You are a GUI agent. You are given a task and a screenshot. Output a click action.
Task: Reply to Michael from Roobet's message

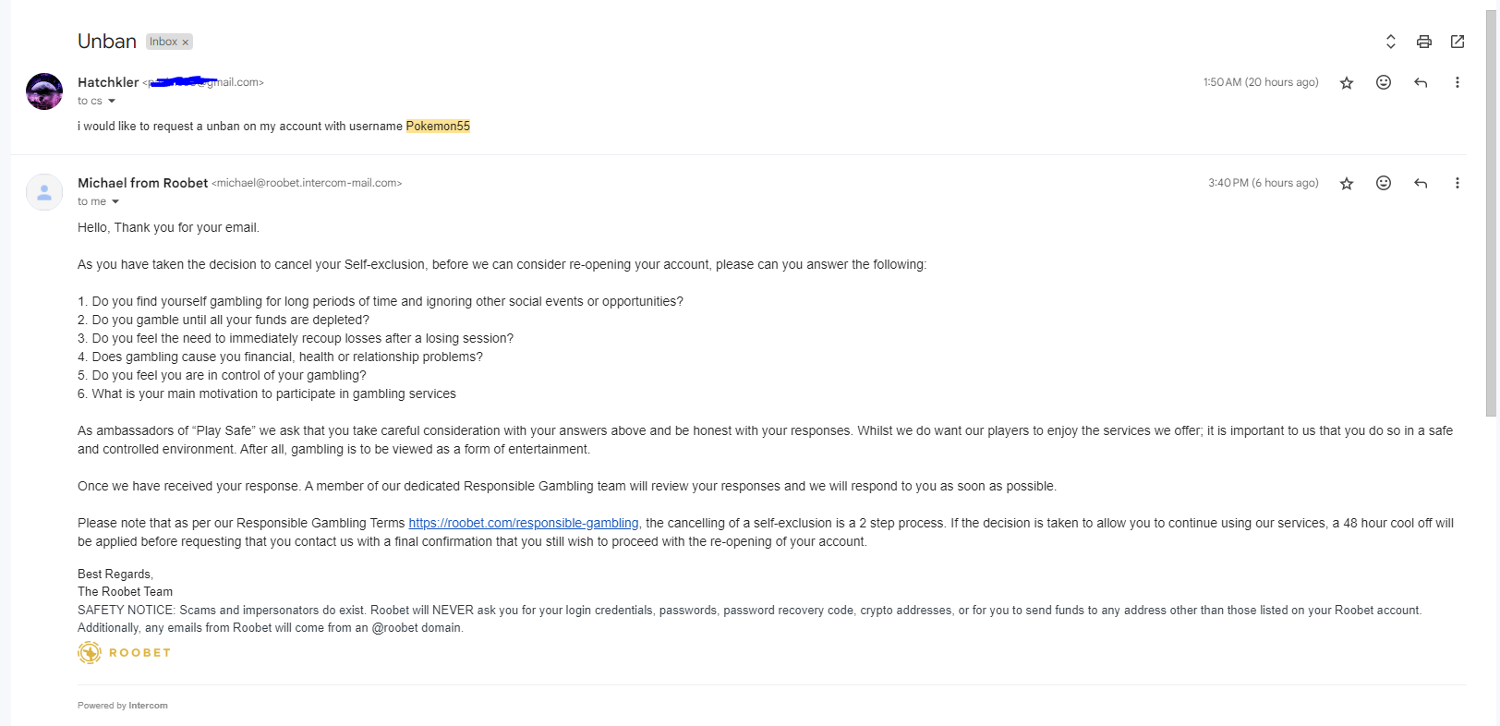[x=1420, y=183]
